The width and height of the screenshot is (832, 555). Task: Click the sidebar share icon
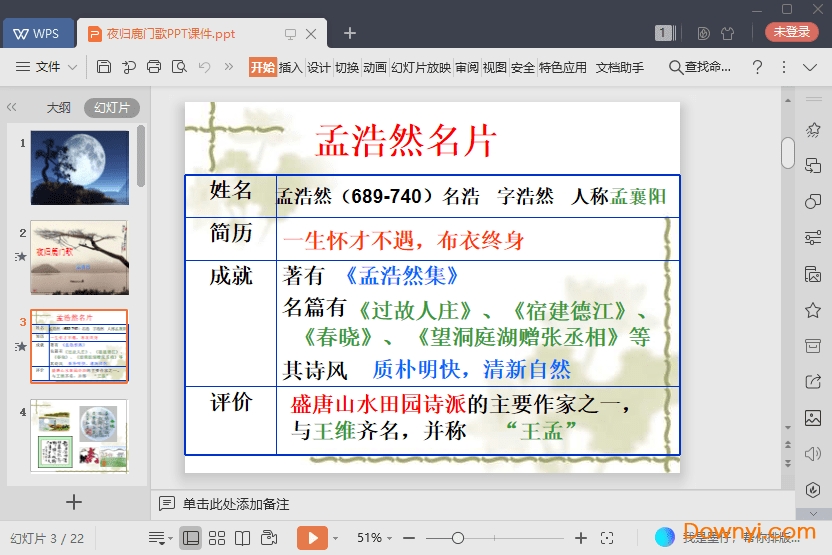click(813, 381)
